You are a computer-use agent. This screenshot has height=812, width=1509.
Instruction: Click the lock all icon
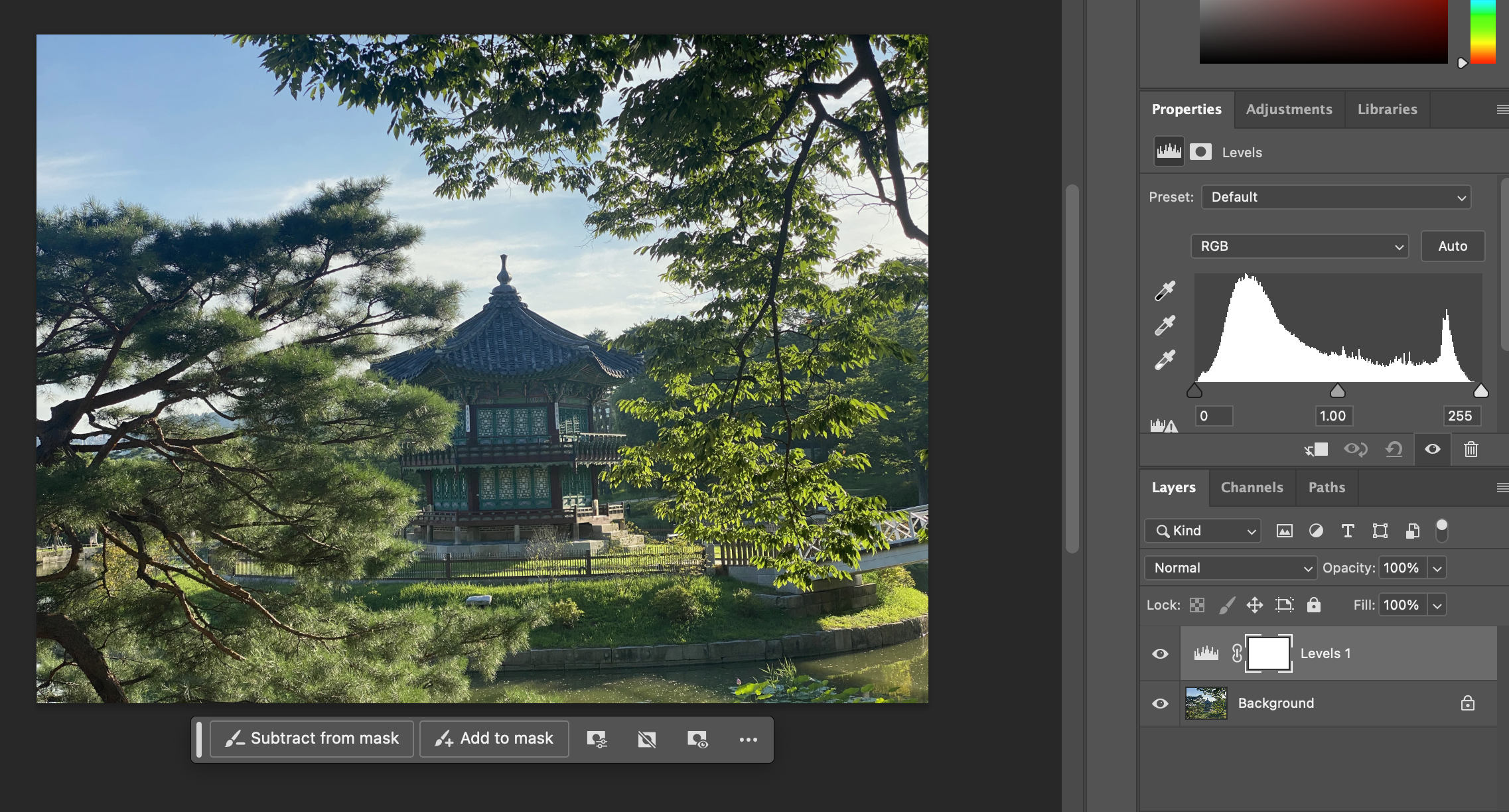coord(1313,605)
